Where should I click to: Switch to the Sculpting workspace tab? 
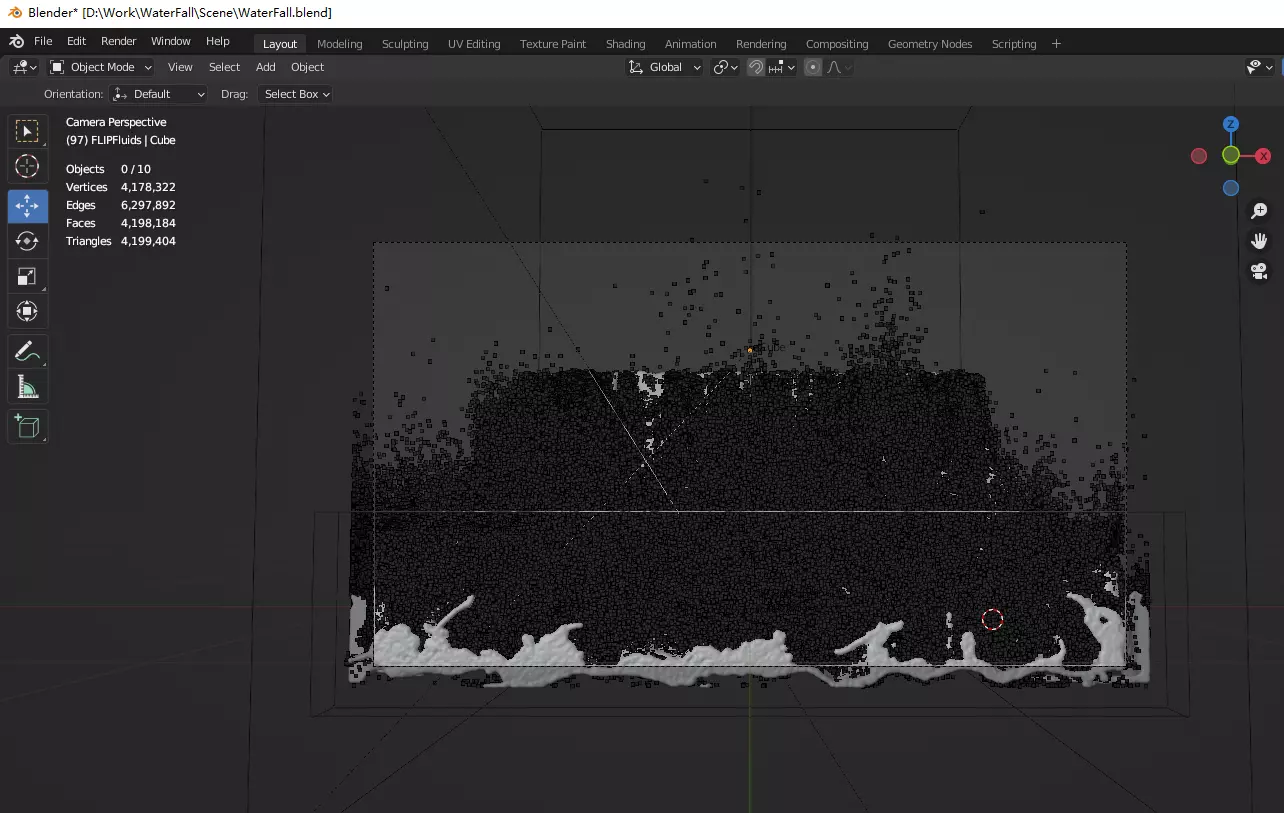(x=405, y=44)
